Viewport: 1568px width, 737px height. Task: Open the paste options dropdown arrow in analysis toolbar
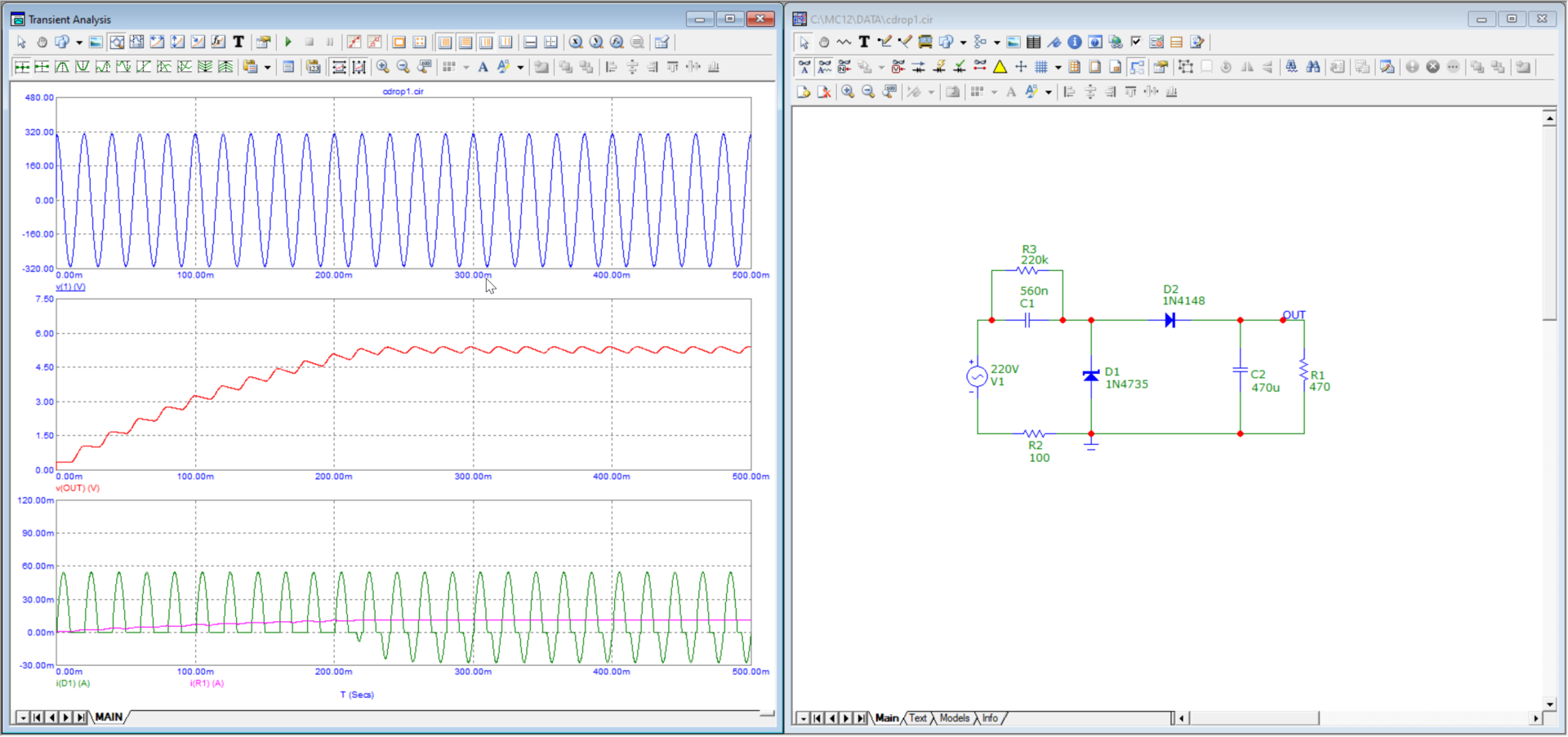point(267,67)
